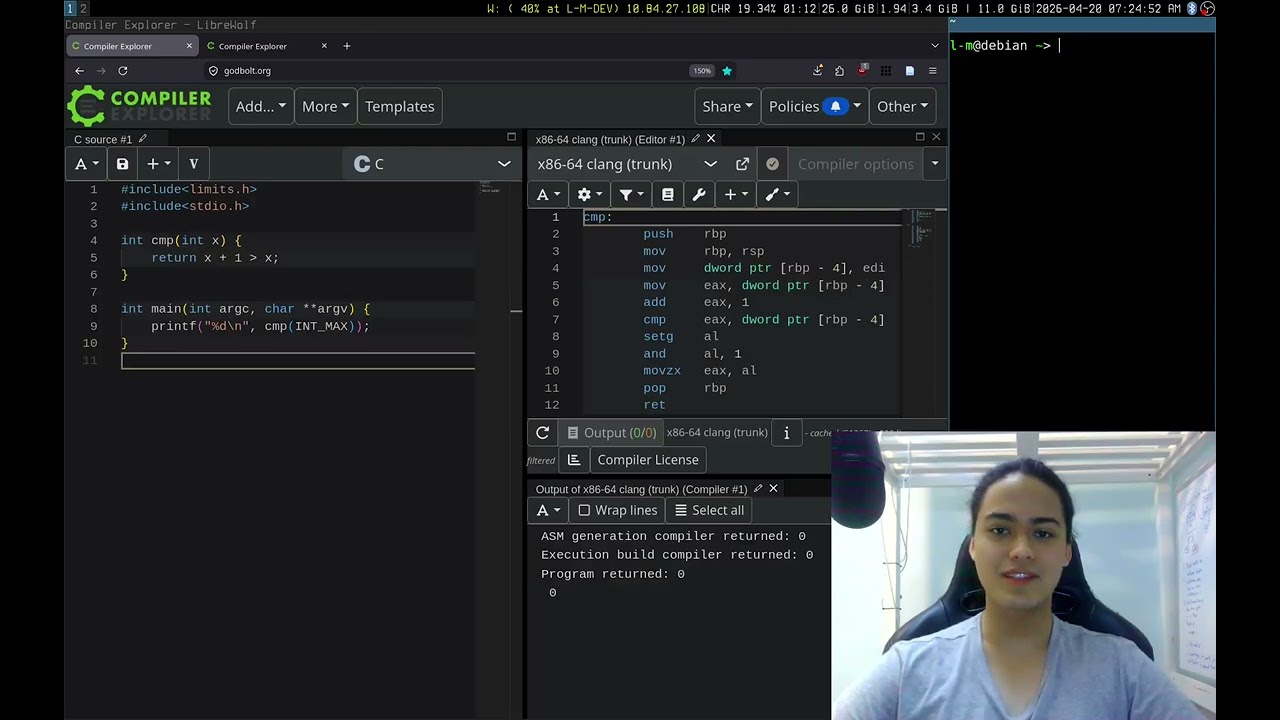The image size is (1280, 720).
Task: Click the Bluetooth icon in the system bar
Action: pos(1191,8)
